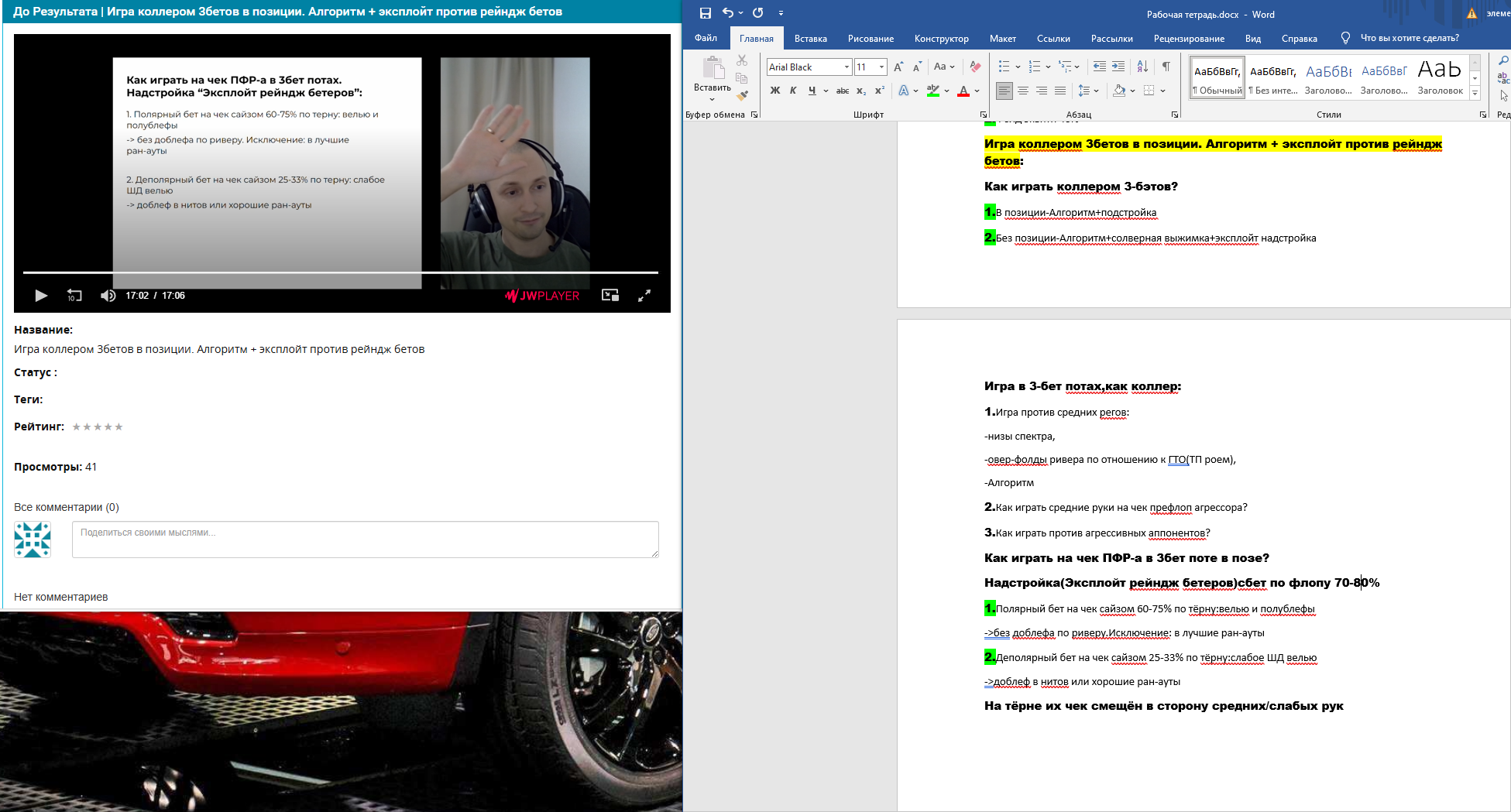
Task: Switch to the Рецензирование tab
Action: point(1189,38)
